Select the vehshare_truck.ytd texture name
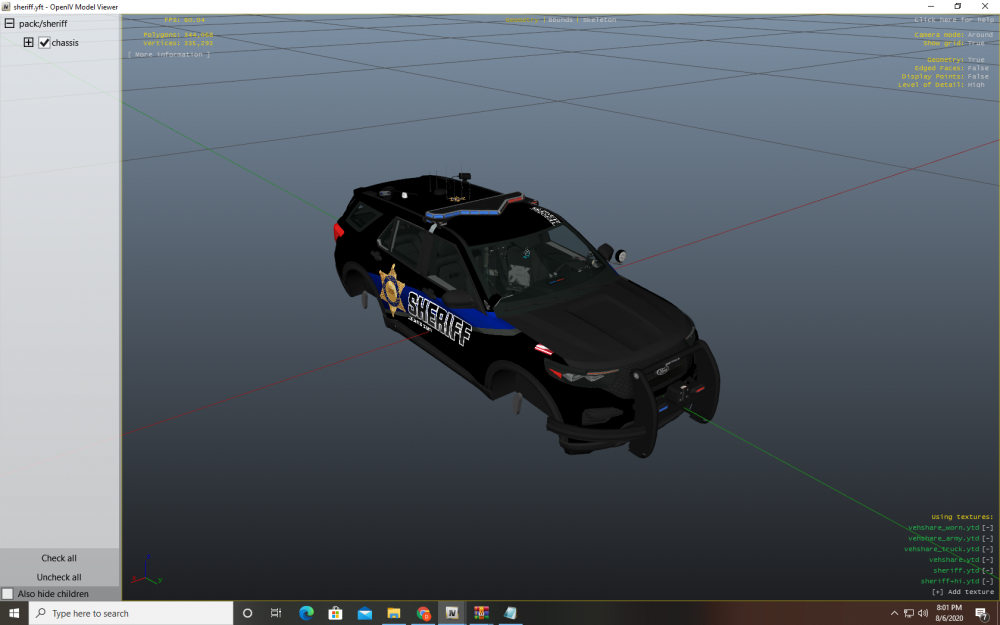1000x625 pixels. (x=941, y=549)
